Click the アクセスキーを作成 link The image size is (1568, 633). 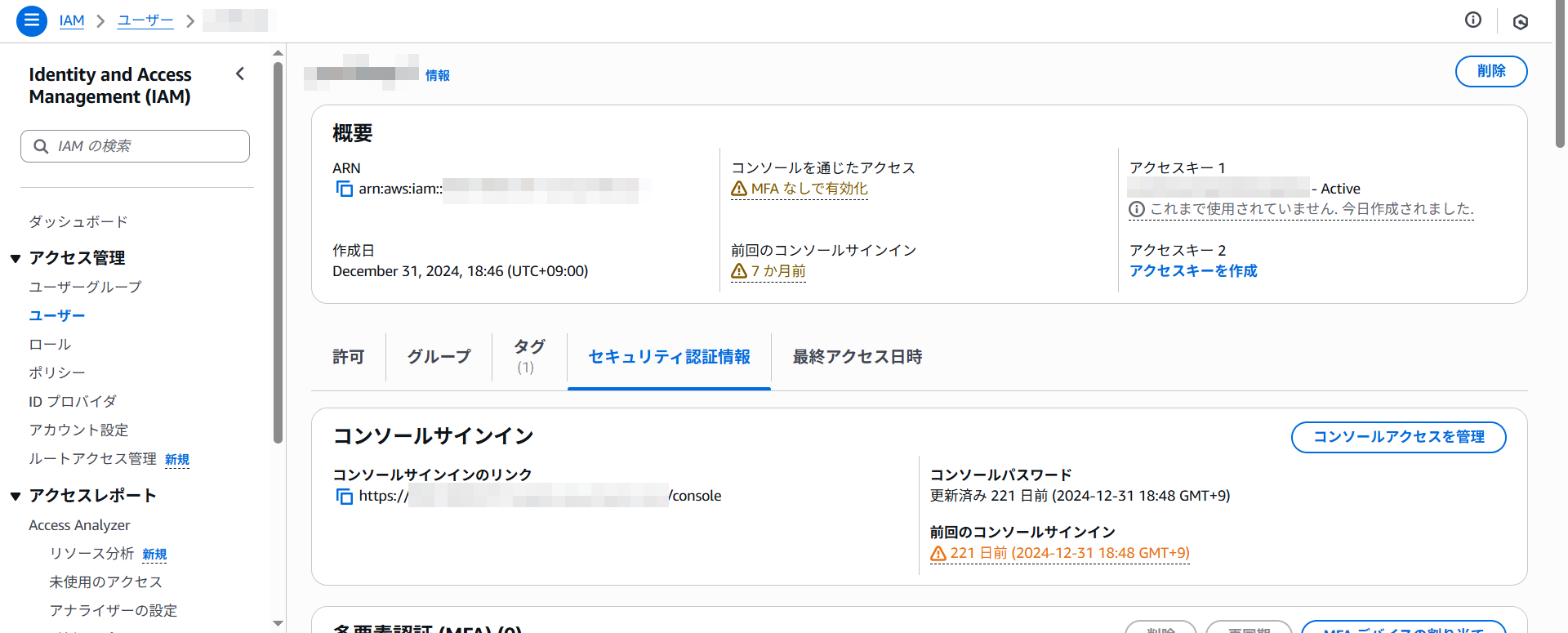(x=1192, y=271)
